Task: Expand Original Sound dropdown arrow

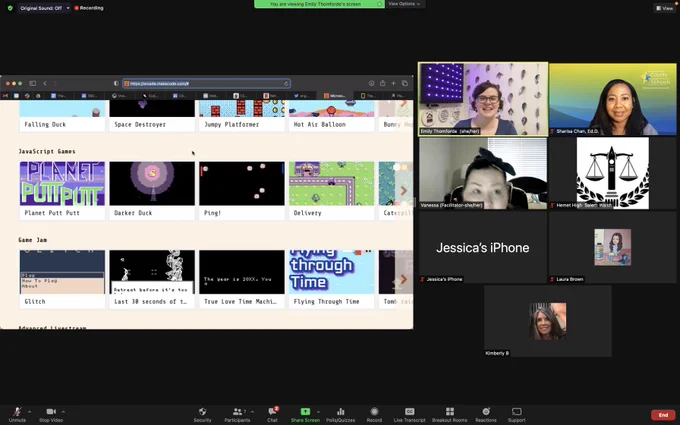Action: (68, 8)
